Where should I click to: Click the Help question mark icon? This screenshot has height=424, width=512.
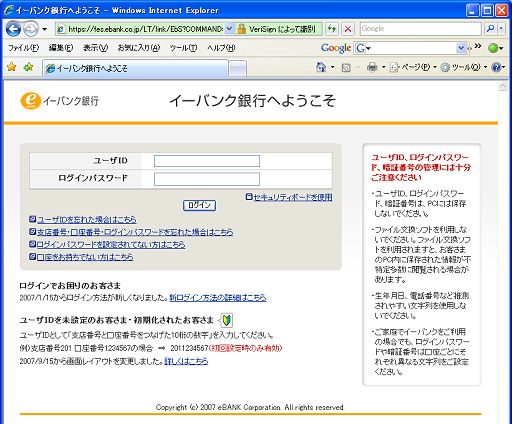coord(496,68)
